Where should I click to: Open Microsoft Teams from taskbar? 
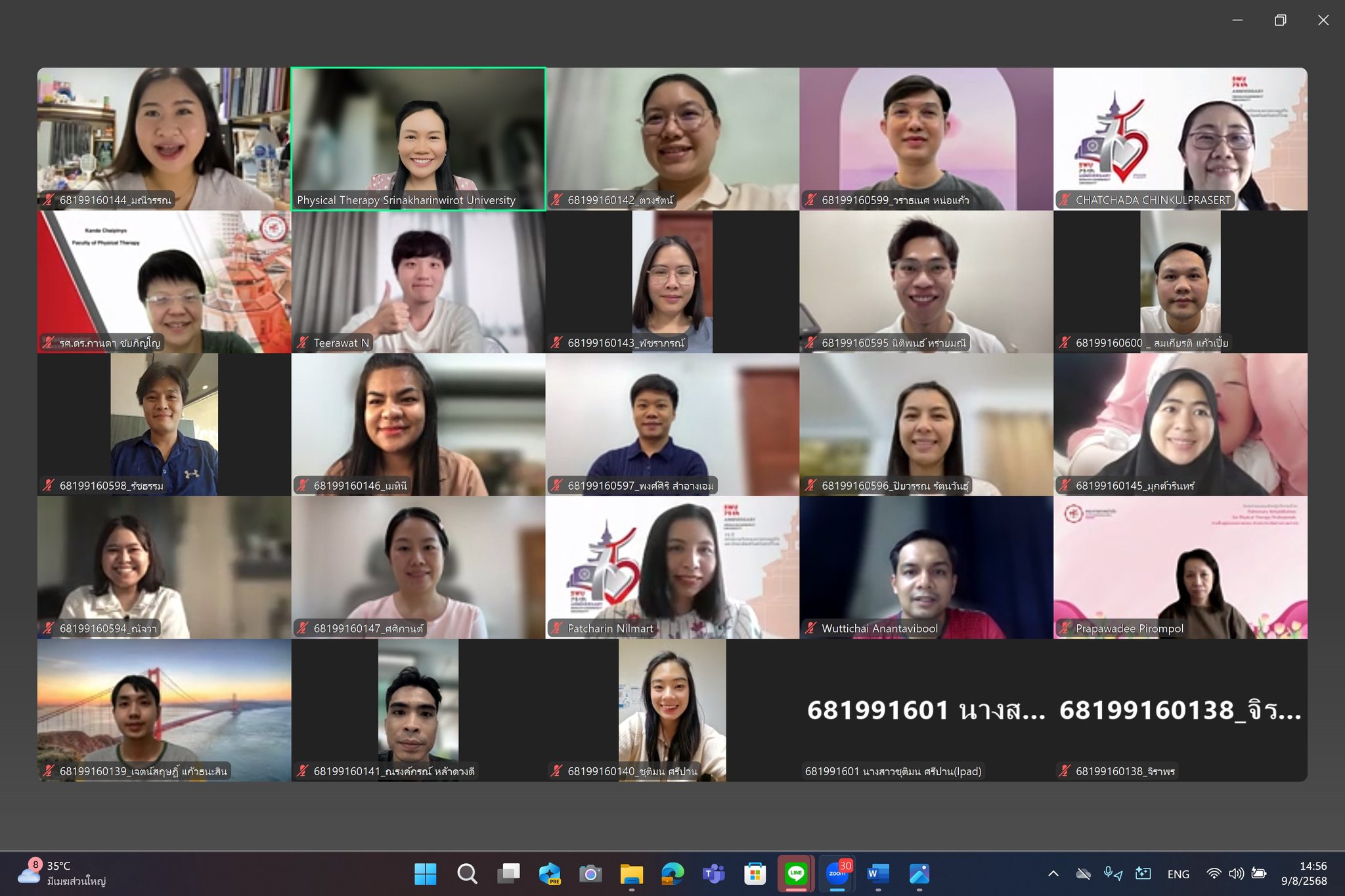point(713,874)
